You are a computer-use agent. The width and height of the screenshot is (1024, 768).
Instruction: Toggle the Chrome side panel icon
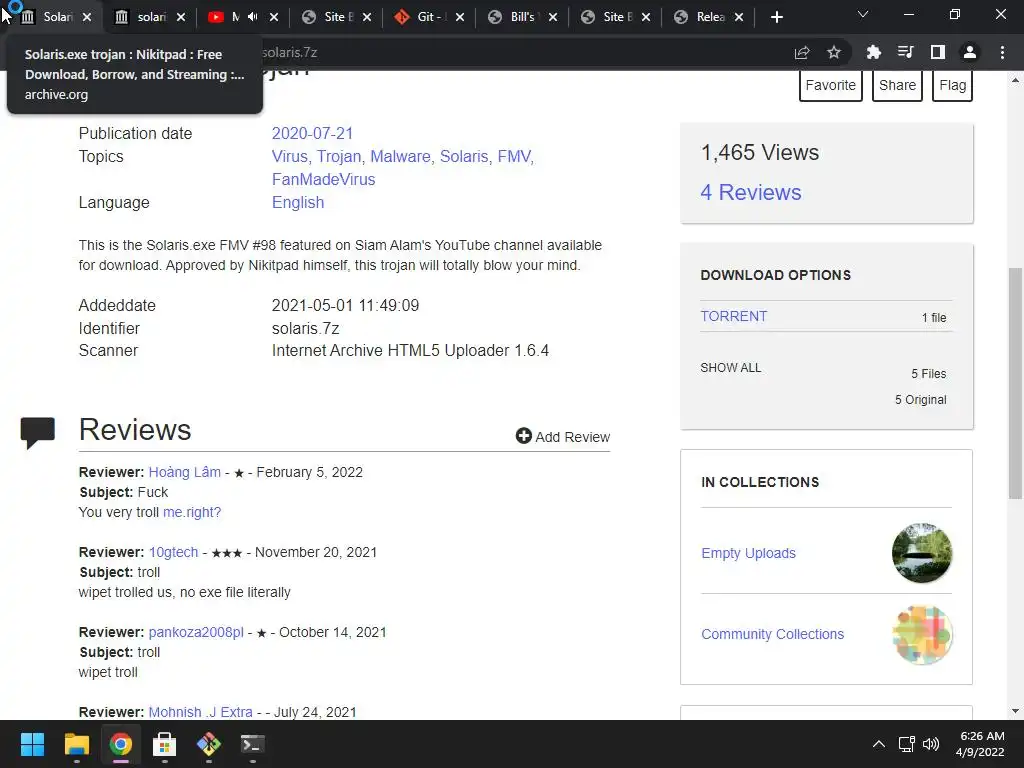[x=938, y=52]
